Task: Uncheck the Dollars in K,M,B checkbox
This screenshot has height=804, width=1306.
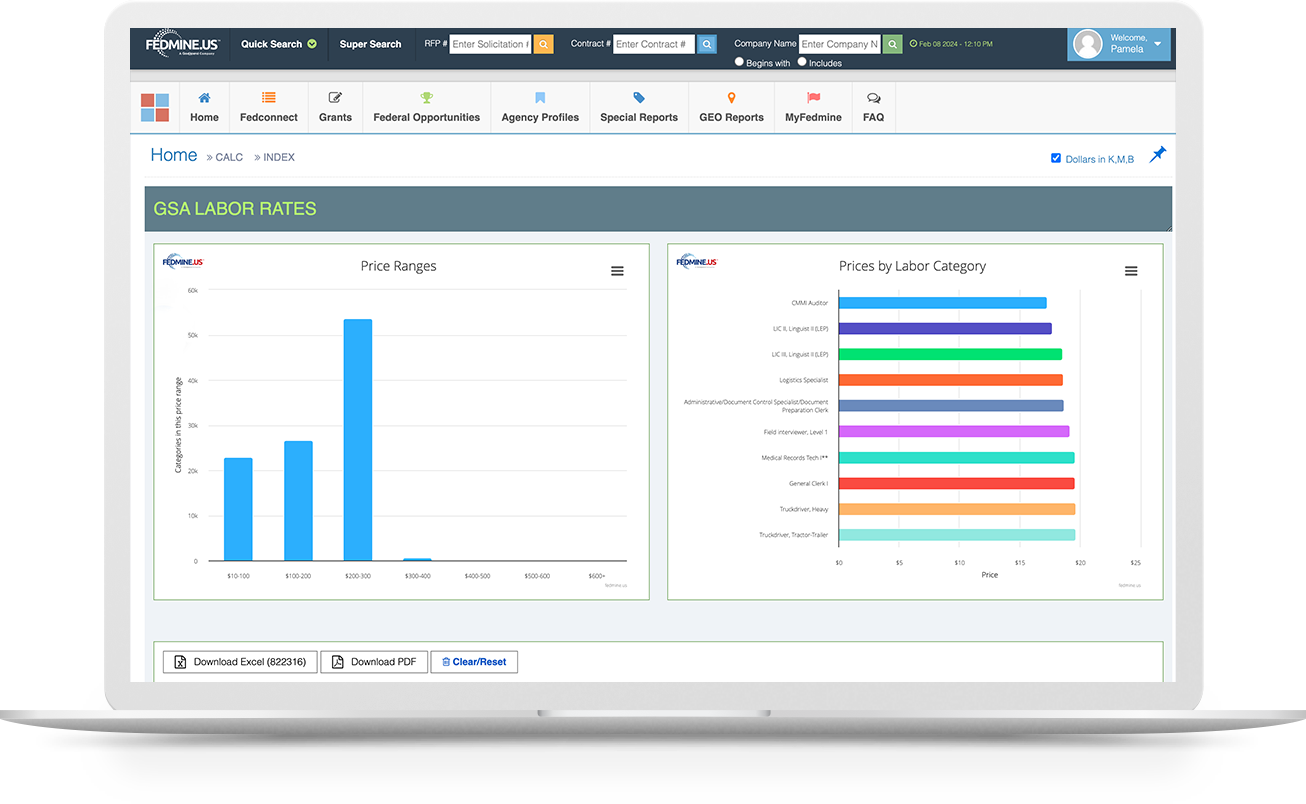Action: [x=1056, y=158]
